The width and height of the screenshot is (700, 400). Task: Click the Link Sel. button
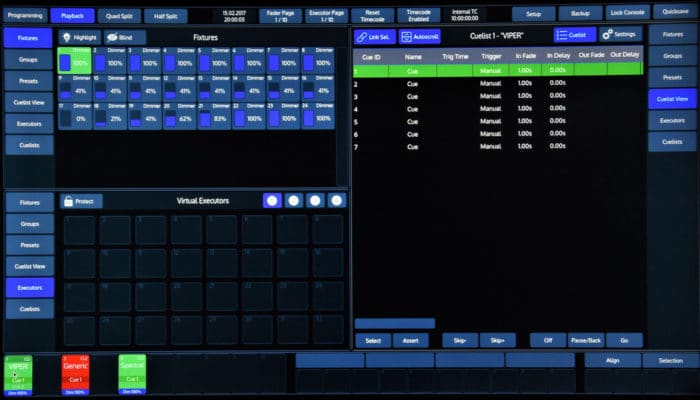(375, 36)
